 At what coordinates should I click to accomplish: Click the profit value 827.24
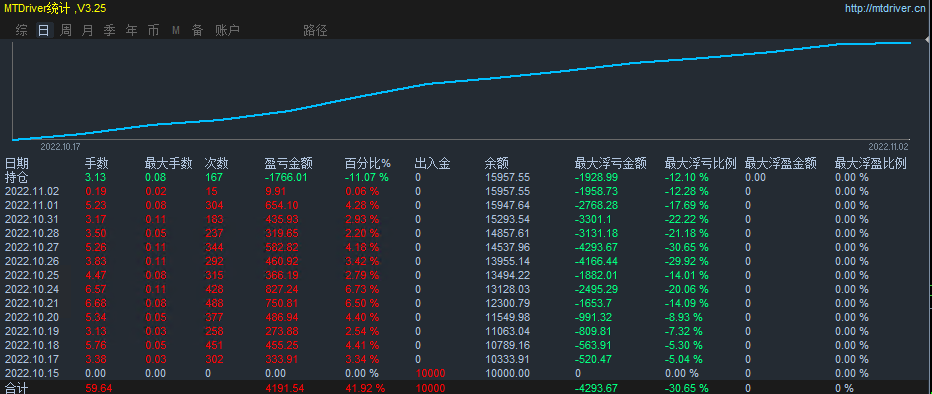(x=281, y=289)
